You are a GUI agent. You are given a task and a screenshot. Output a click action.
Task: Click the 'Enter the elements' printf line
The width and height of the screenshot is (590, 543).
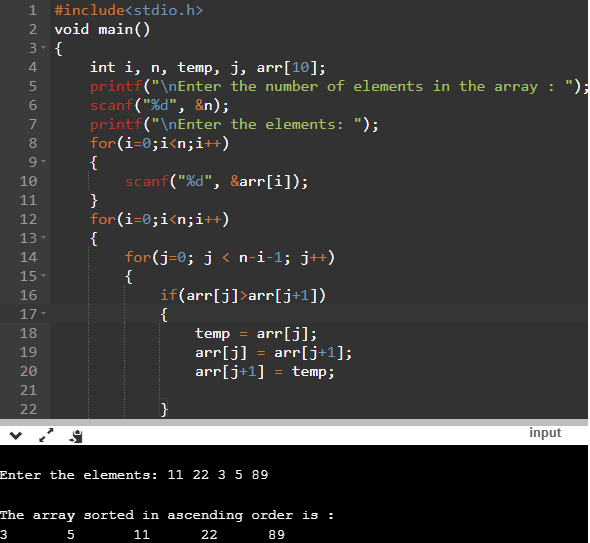234,125
